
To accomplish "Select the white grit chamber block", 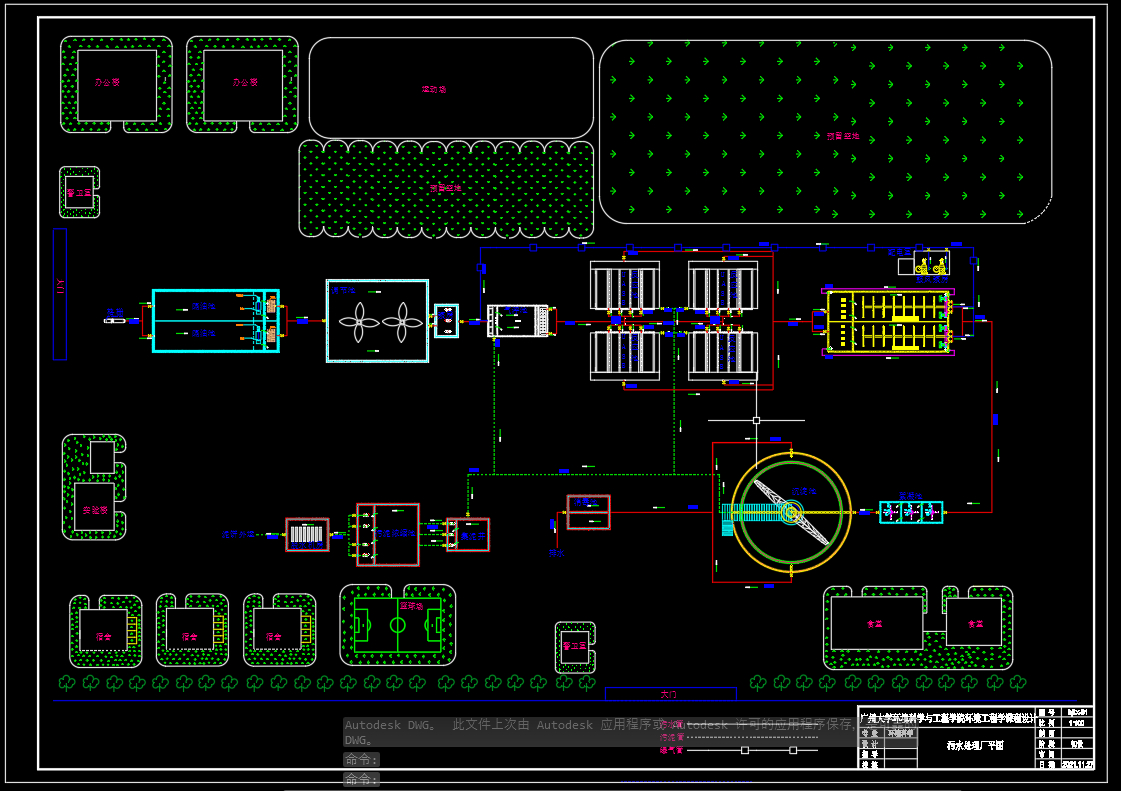I will [518, 320].
